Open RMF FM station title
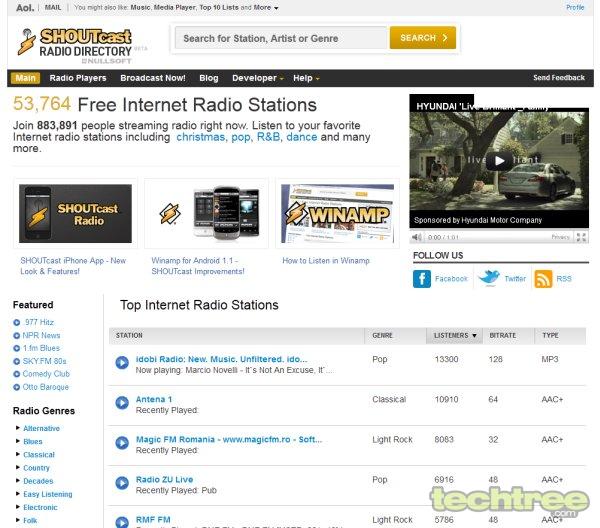600x528 pixels. [x=153, y=520]
